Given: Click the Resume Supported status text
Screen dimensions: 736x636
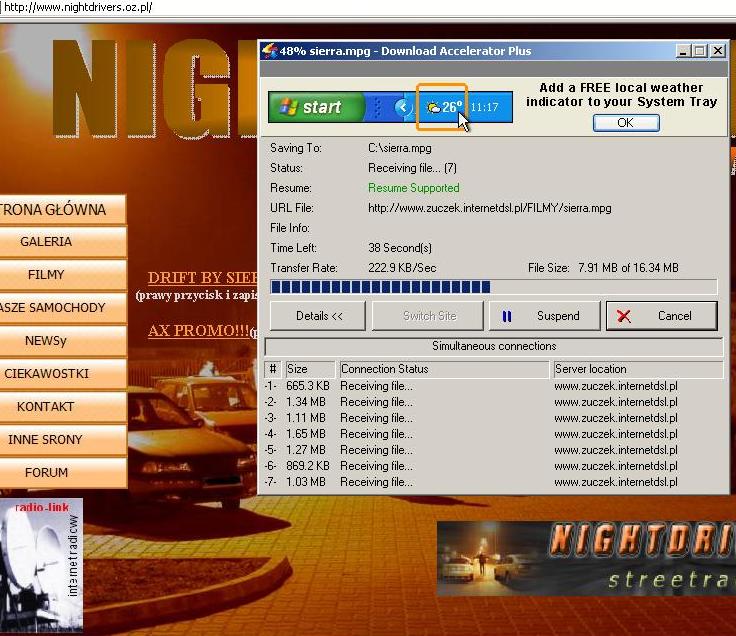Looking at the screenshot, I should [414, 188].
